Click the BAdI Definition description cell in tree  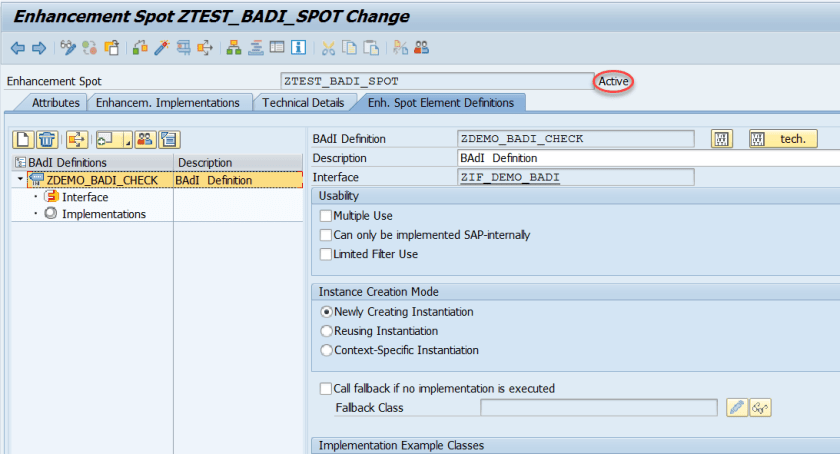pos(238,180)
